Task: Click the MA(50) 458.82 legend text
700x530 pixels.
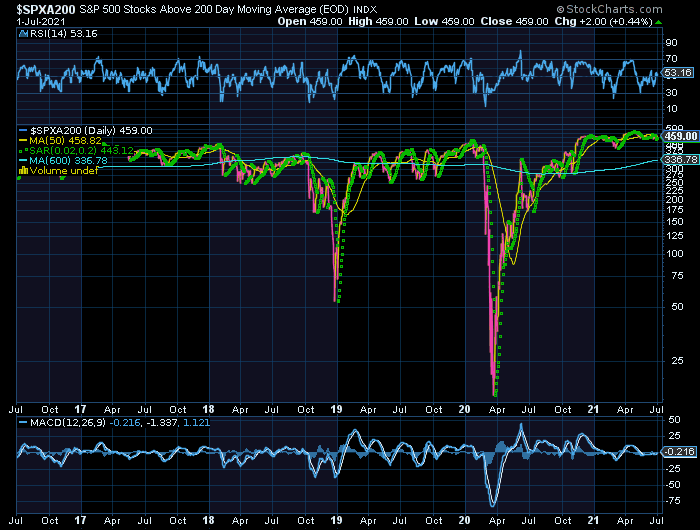Action: [65, 141]
